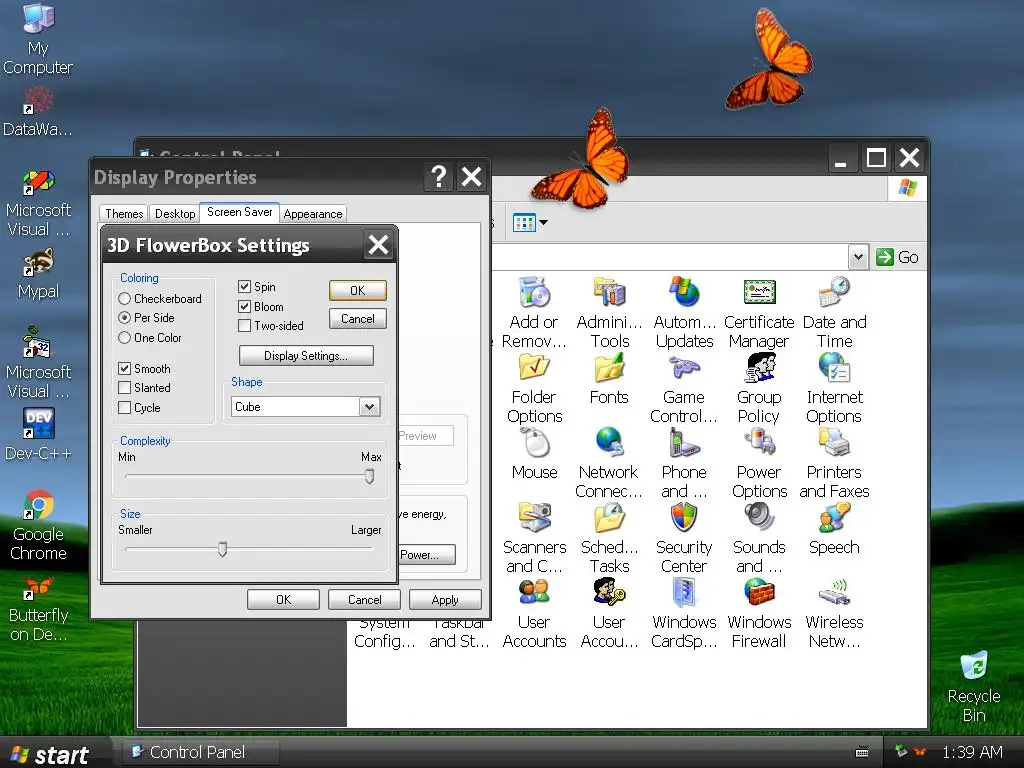Open the Start menu
The width and height of the screenshot is (1024, 768).
click(x=52, y=754)
